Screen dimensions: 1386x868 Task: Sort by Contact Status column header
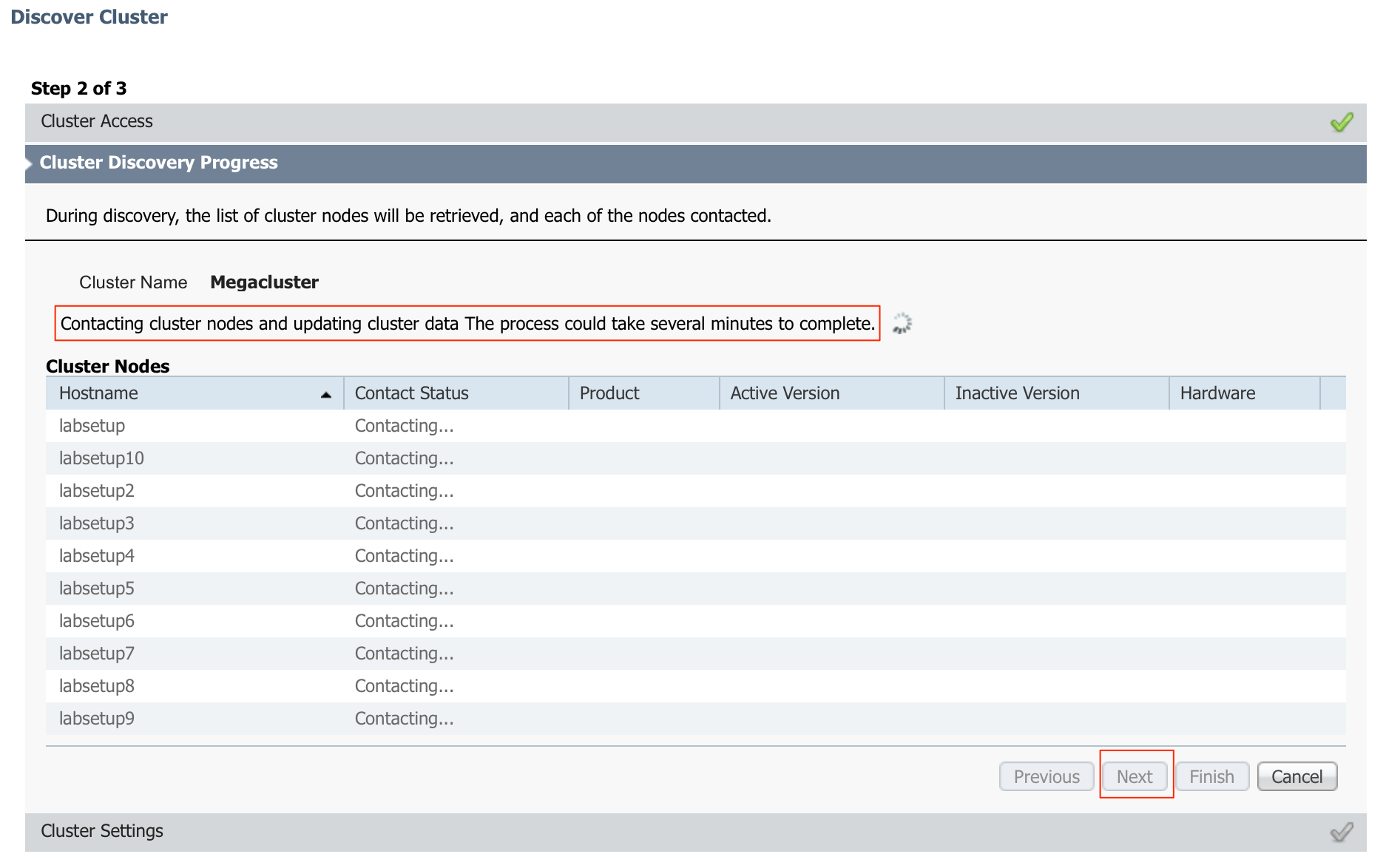click(456, 393)
